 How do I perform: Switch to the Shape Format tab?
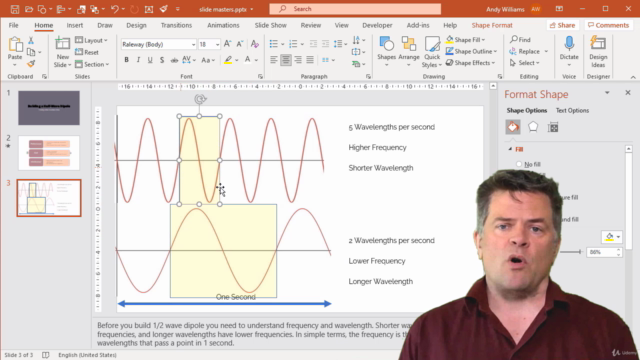click(x=492, y=25)
